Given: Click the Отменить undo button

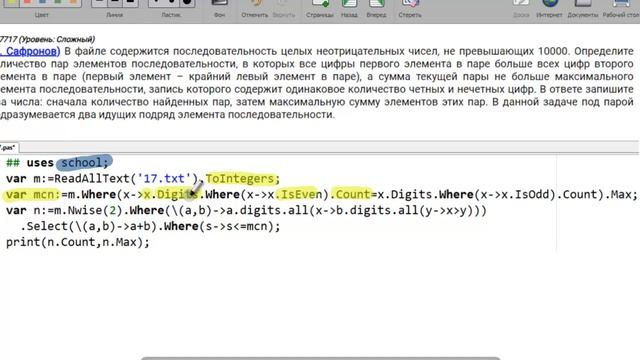Looking at the screenshot, I should click(x=255, y=9).
